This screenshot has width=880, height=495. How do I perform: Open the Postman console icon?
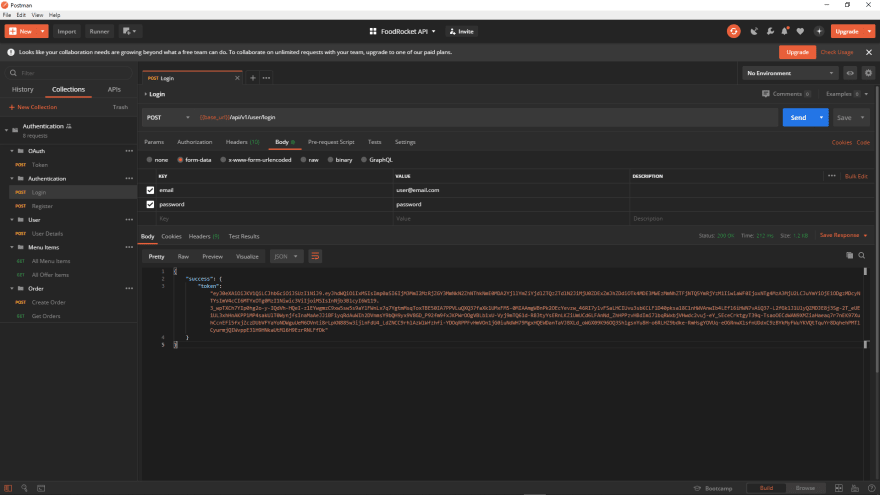point(41,488)
